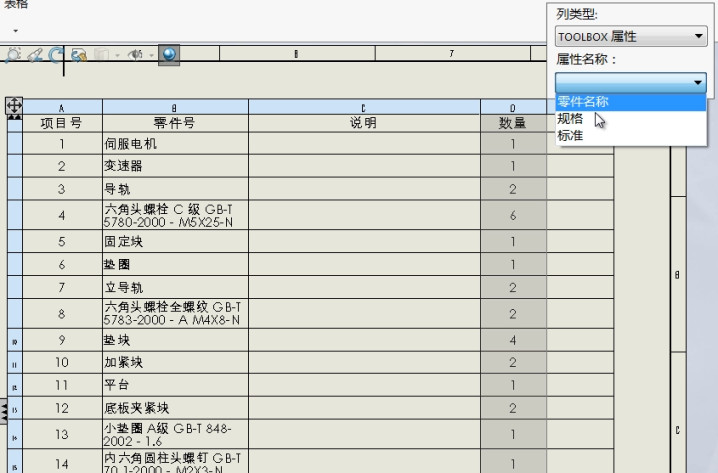Viewport: 718px width, 473px height.
Task: Select the 垫圈 part cell in row 6
Action: (175, 264)
